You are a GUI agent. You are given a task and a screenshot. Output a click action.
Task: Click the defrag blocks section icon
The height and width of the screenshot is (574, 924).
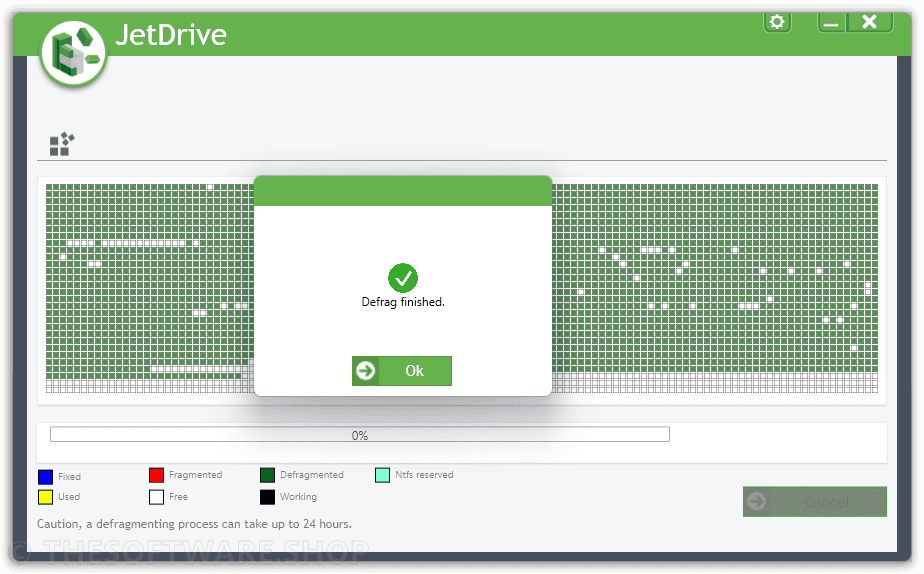pos(62,144)
